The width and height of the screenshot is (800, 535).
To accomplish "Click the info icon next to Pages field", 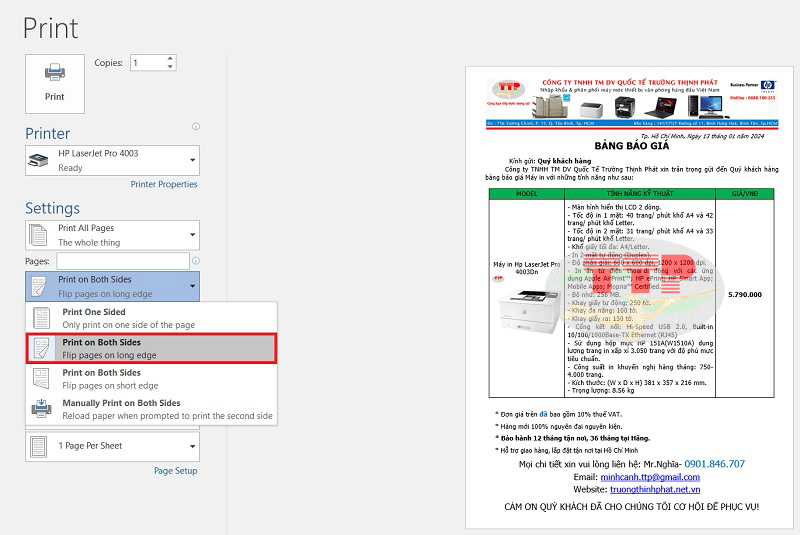I will (196, 261).
